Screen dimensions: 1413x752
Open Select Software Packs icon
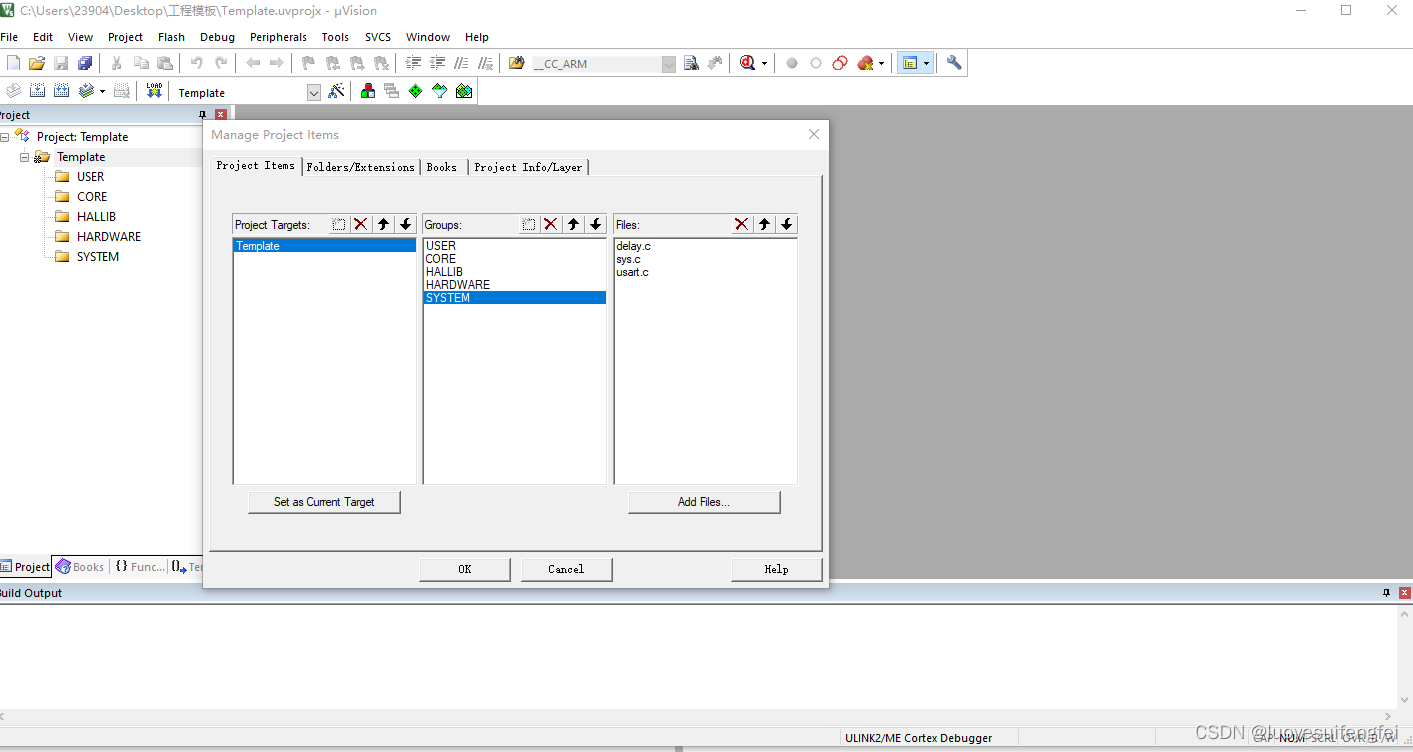(x=440, y=91)
